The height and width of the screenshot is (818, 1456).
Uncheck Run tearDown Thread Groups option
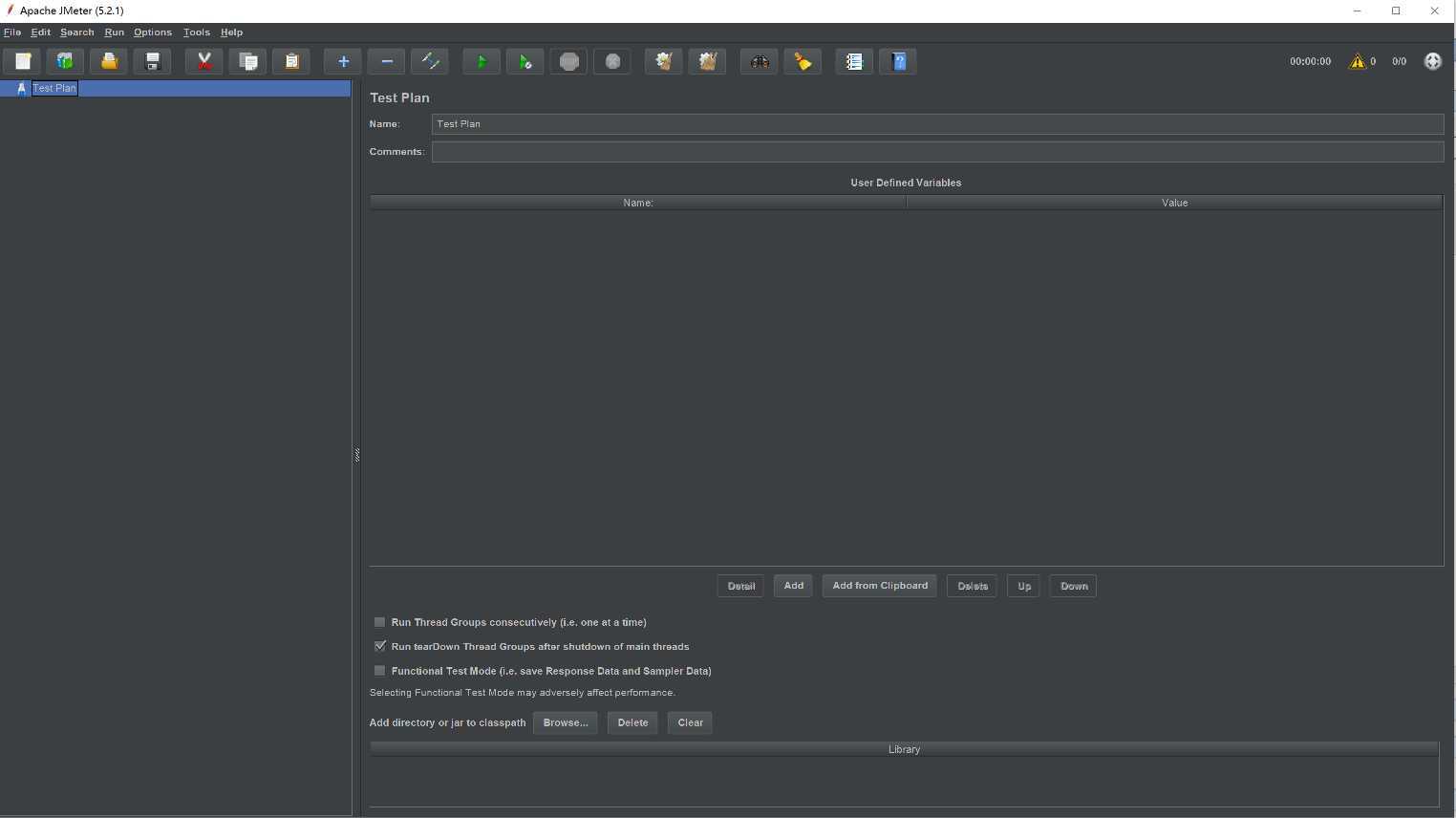pyautogui.click(x=380, y=646)
